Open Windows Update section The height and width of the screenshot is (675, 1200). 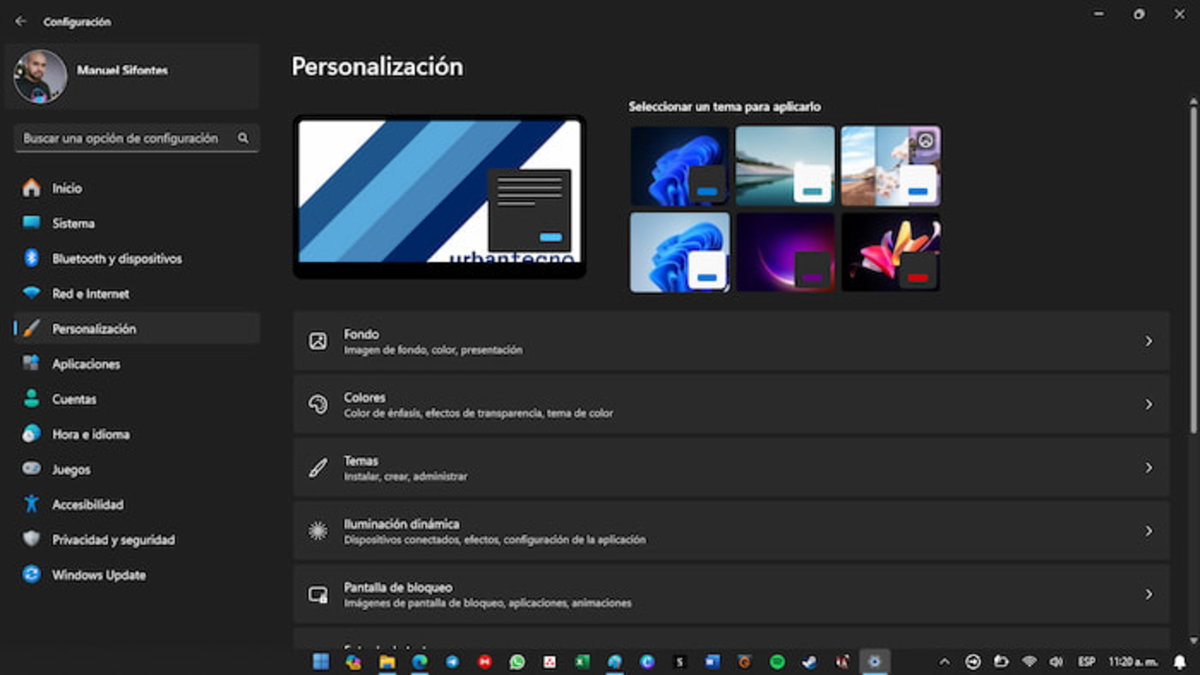click(137, 575)
